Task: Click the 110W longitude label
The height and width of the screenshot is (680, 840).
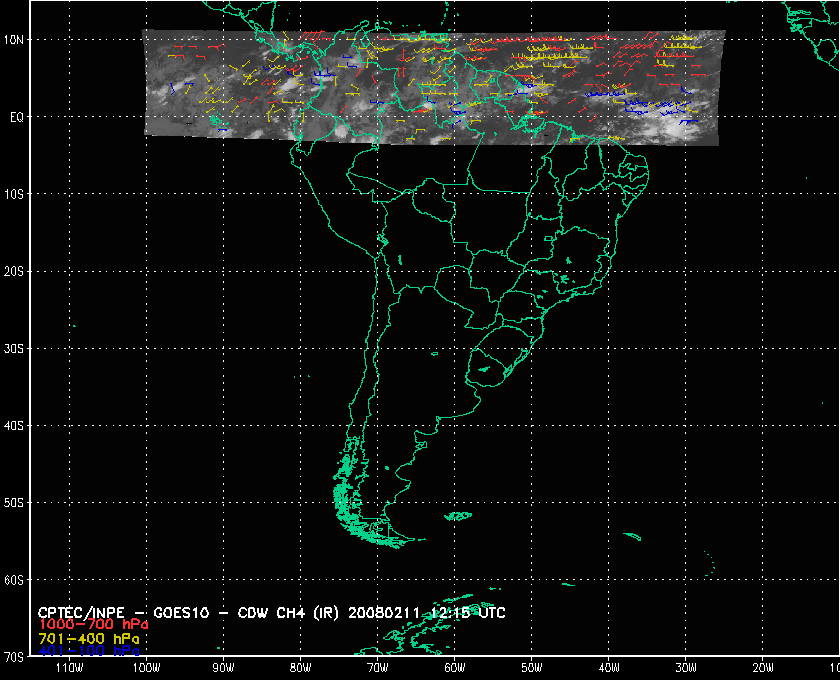Action: [70, 668]
